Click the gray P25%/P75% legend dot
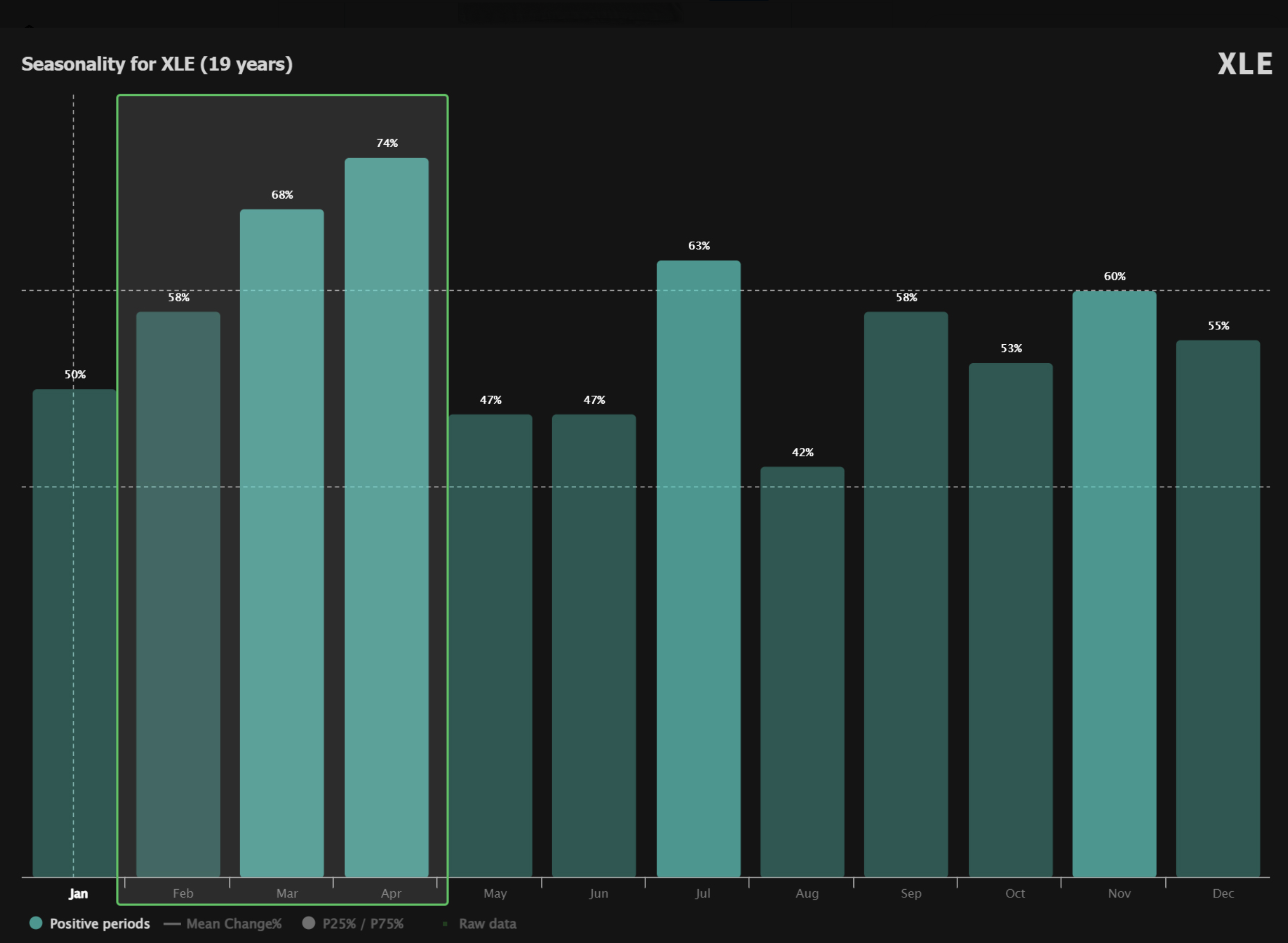The width and height of the screenshot is (1288, 943). [x=308, y=923]
